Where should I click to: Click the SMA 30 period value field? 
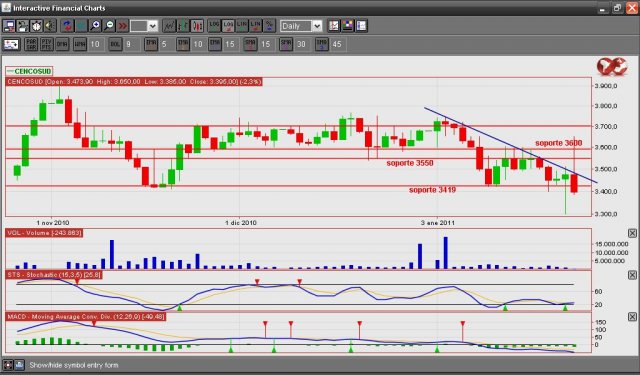coord(301,44)
